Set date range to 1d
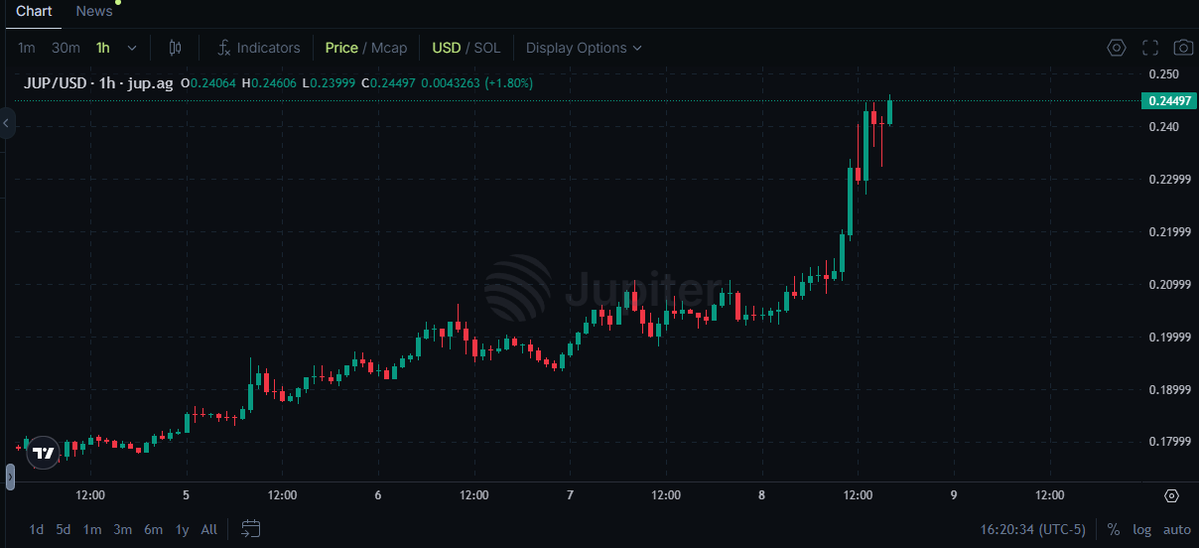Viewport: 1199px width, 548px height. pos(36,530)
